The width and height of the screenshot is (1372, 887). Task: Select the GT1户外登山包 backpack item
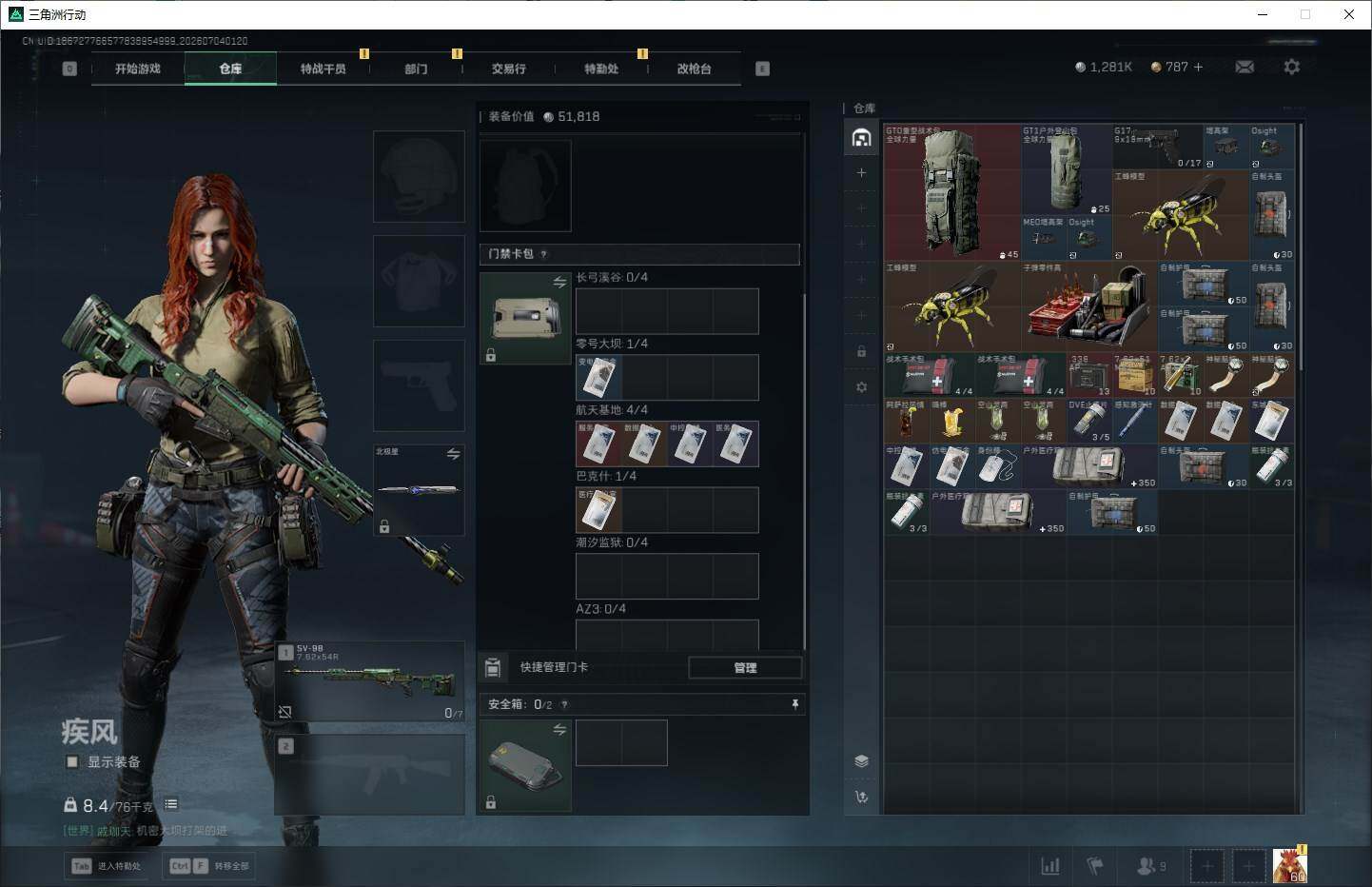click(1067, 169)
